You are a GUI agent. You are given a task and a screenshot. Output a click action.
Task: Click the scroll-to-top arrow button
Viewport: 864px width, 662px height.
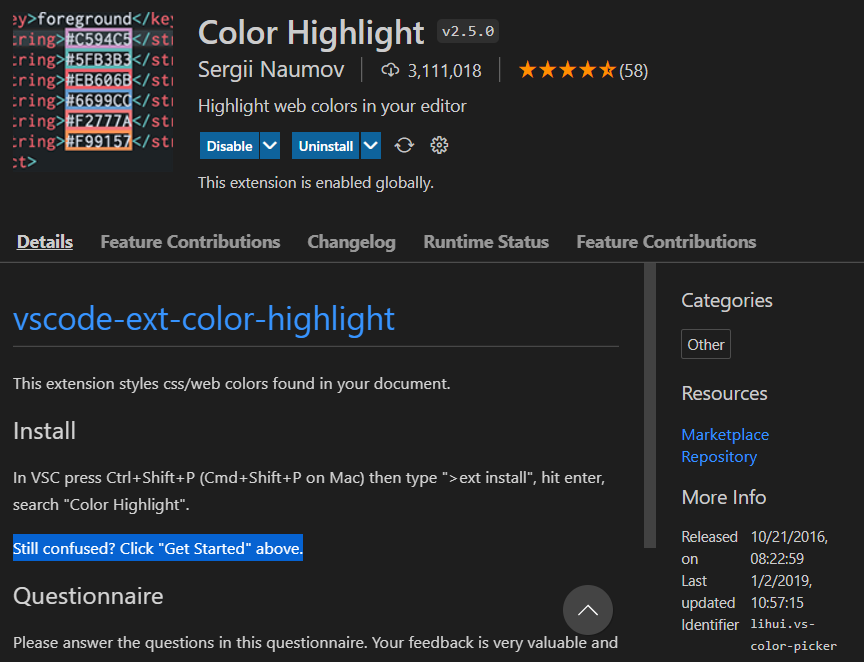click(588, 610)
